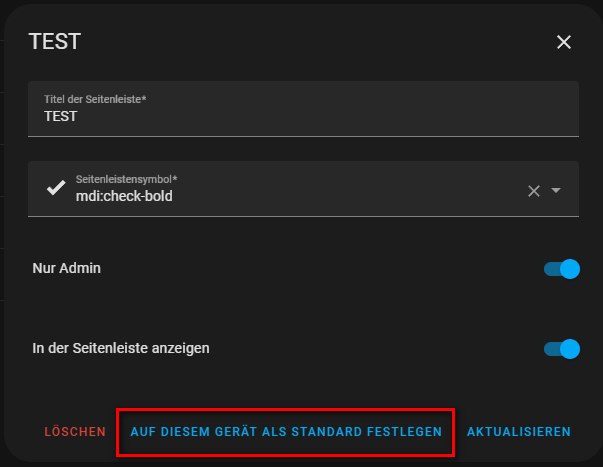This screenshot has width=603, height=467.
Task: Close the TEST dialog with the X
Action: pos(564,42)
